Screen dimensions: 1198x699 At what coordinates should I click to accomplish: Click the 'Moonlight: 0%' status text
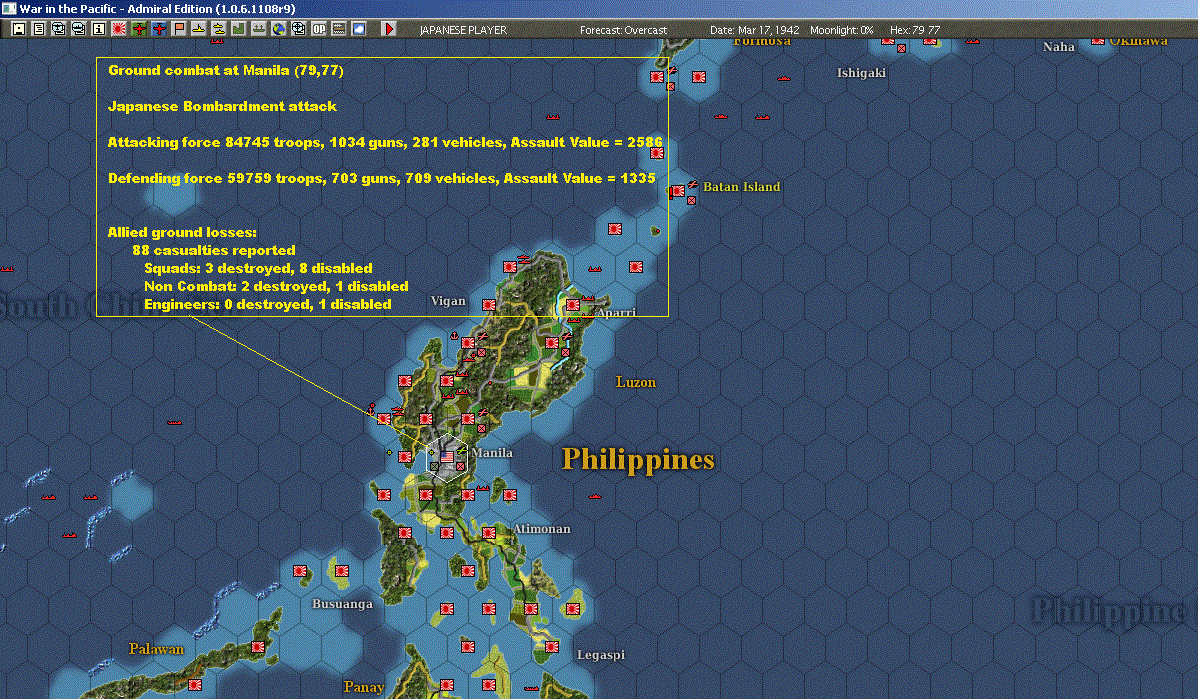tap(841, 30)
